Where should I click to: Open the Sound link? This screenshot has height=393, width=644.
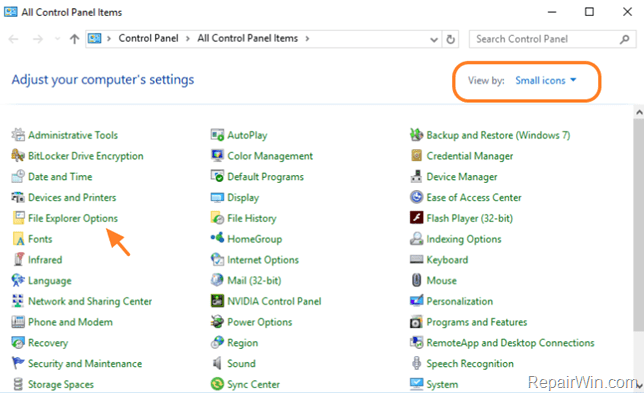241,363
